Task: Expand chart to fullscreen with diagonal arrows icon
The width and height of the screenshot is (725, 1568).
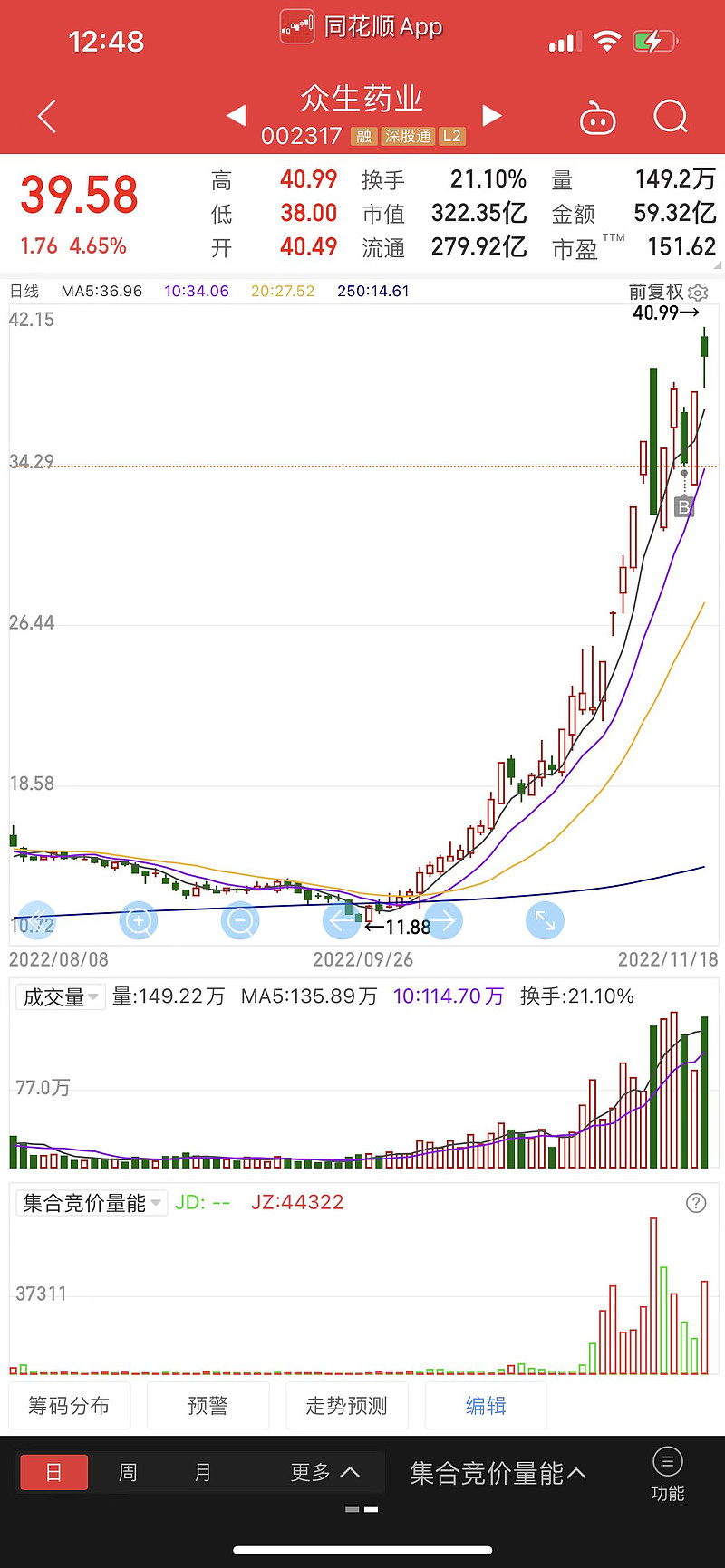Action: 545,920
